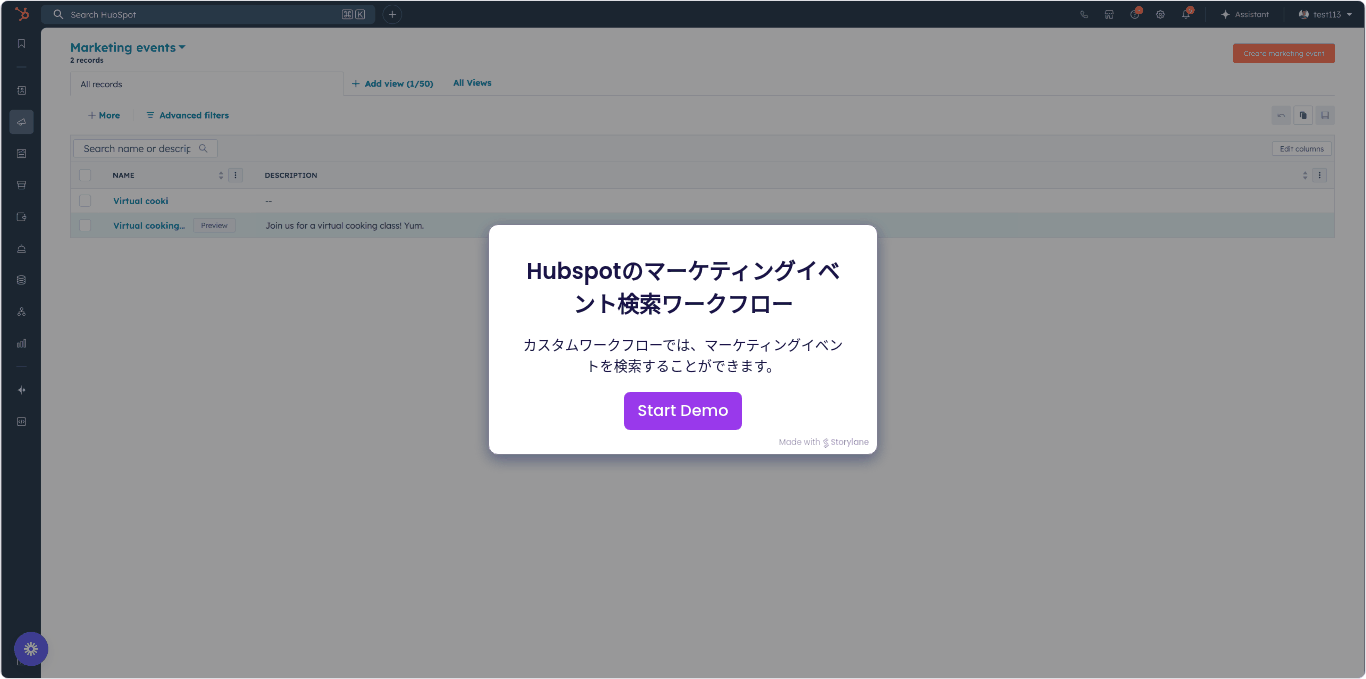Open the Settings gear icon in top bar
Viewport: 1366px width, 679px height.
1160,15
